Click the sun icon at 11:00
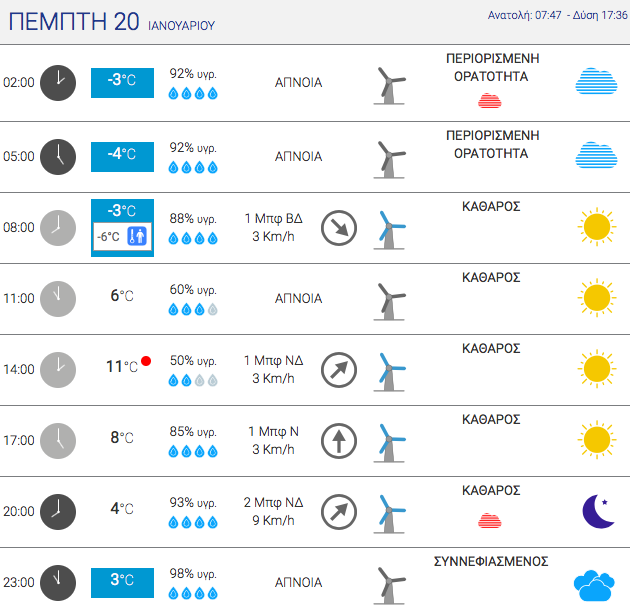 pos(597,298)
